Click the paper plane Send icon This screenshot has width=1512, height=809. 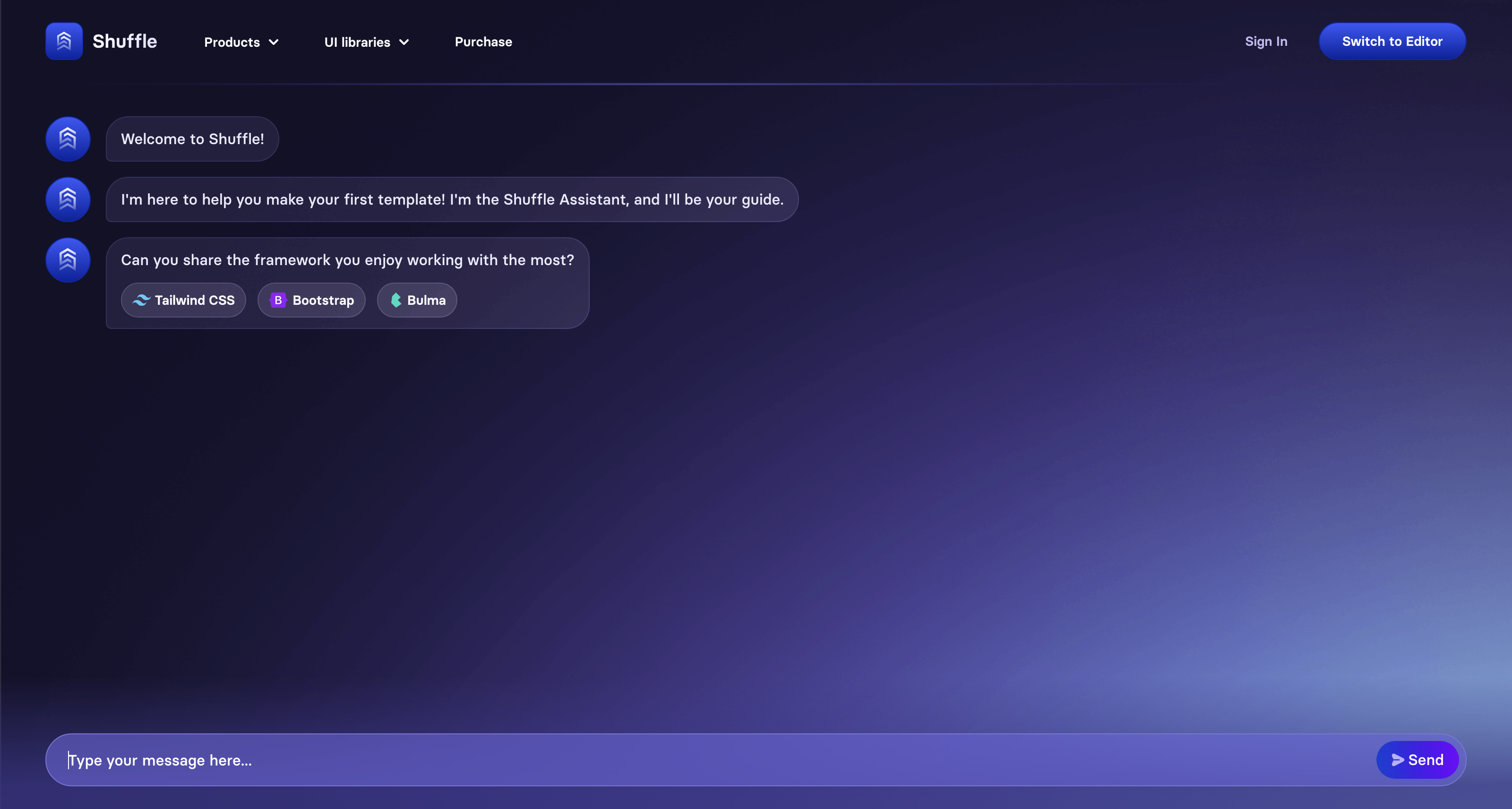pos(1398,760)
